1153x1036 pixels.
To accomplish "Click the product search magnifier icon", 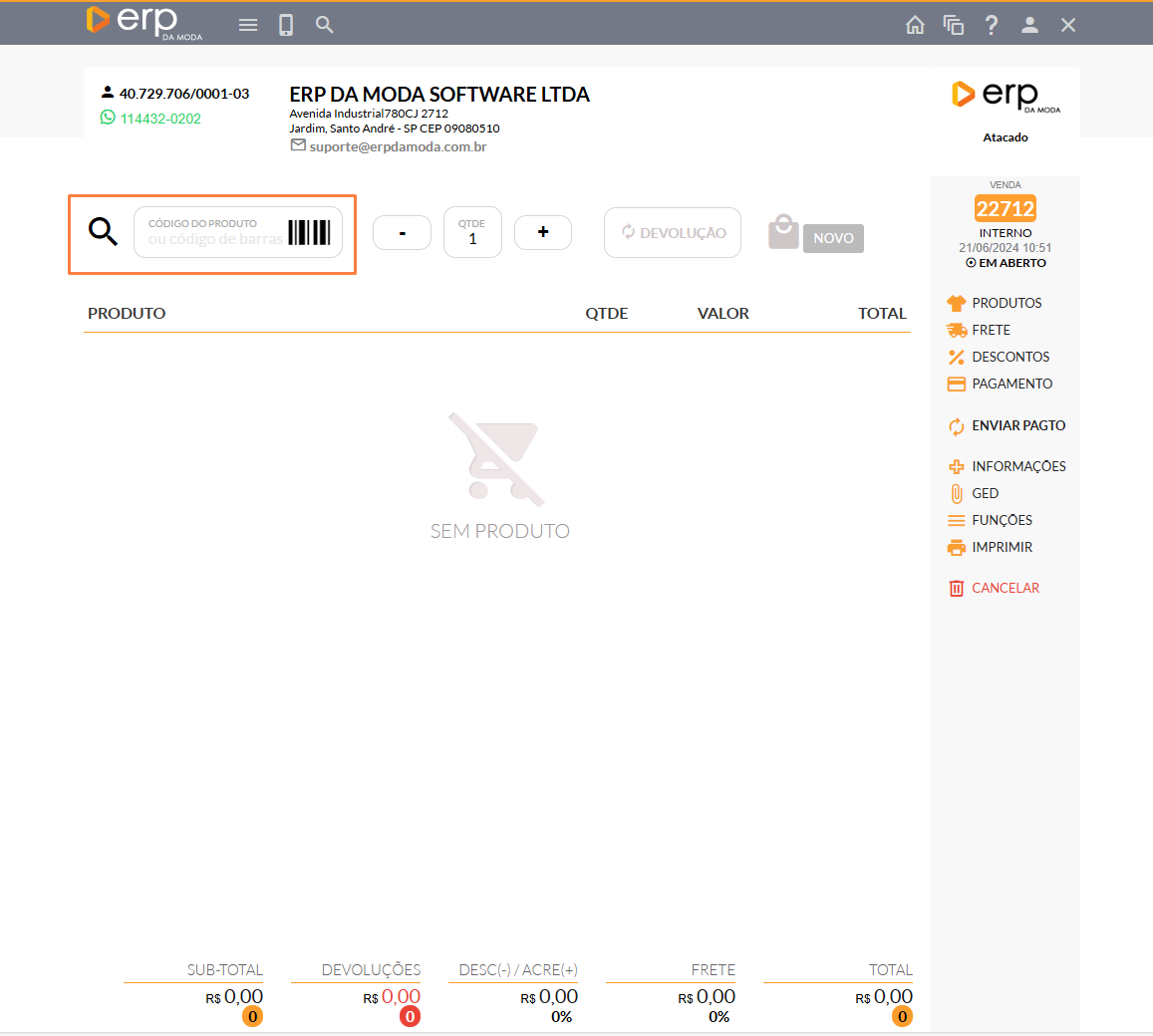I will (x=104, y=232).
